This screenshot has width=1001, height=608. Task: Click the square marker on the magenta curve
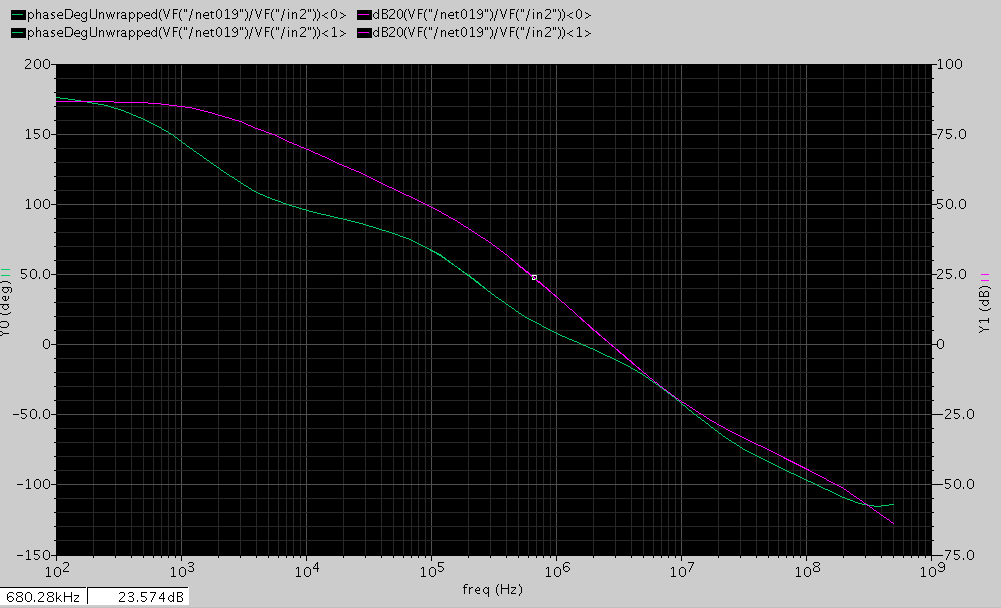click(x=534, y=277)
